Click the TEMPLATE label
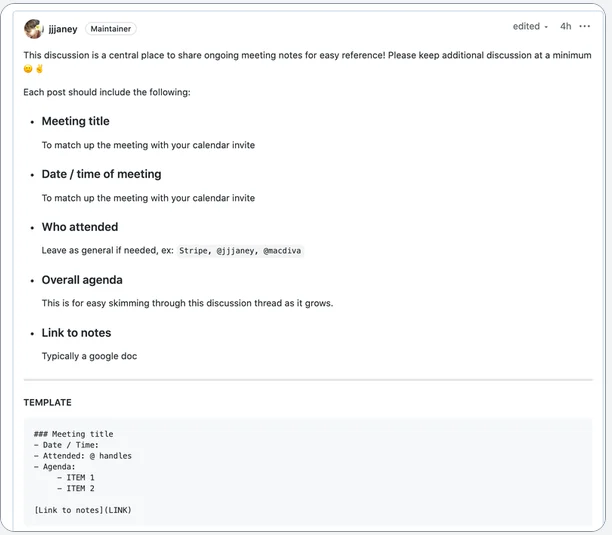 [x=48, y=402]
